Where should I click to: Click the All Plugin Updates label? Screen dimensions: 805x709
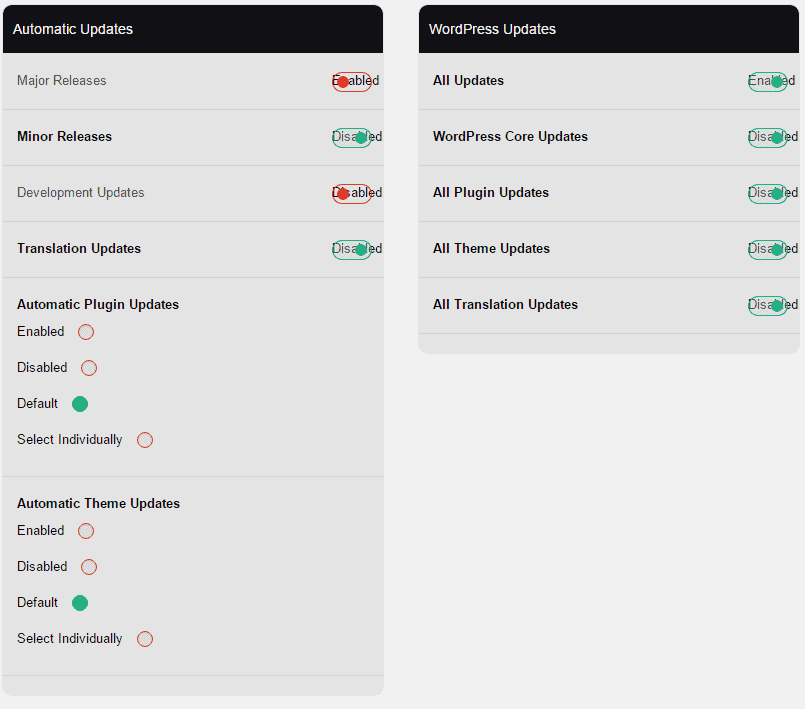pyautogui.click(x=491, y=193)
